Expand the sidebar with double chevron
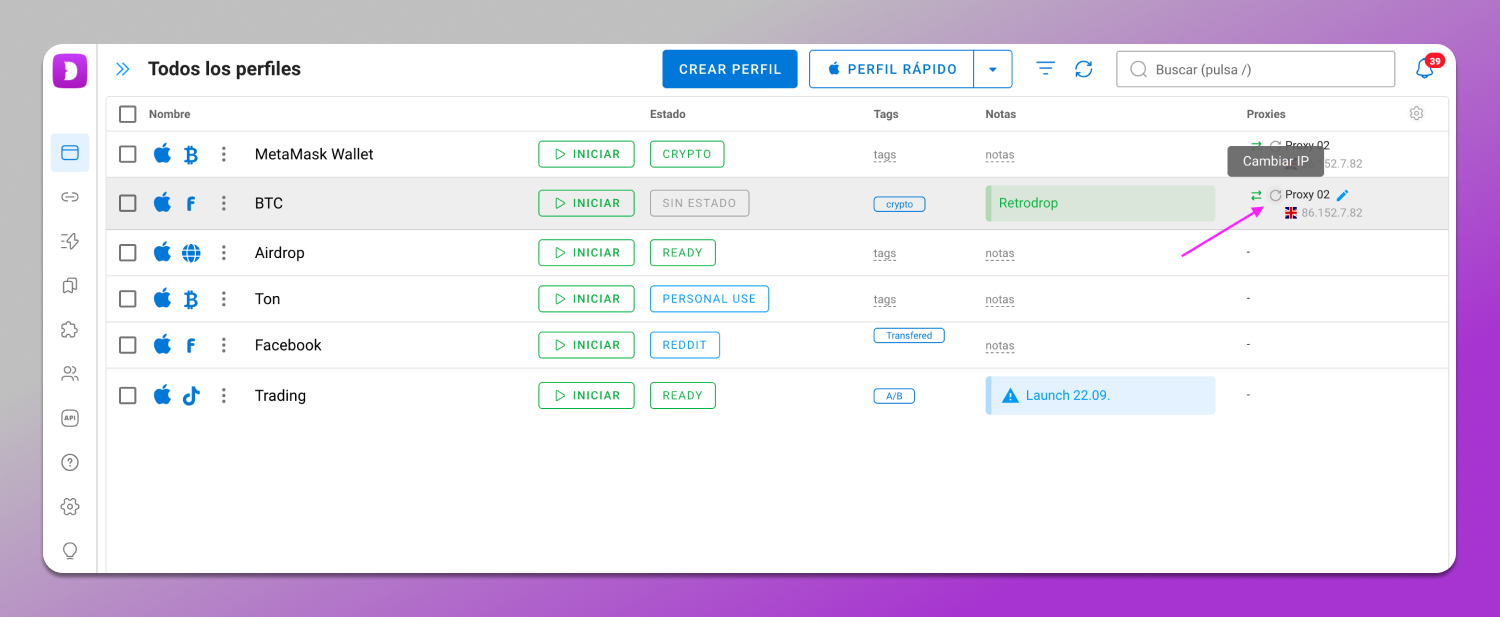 123,69
